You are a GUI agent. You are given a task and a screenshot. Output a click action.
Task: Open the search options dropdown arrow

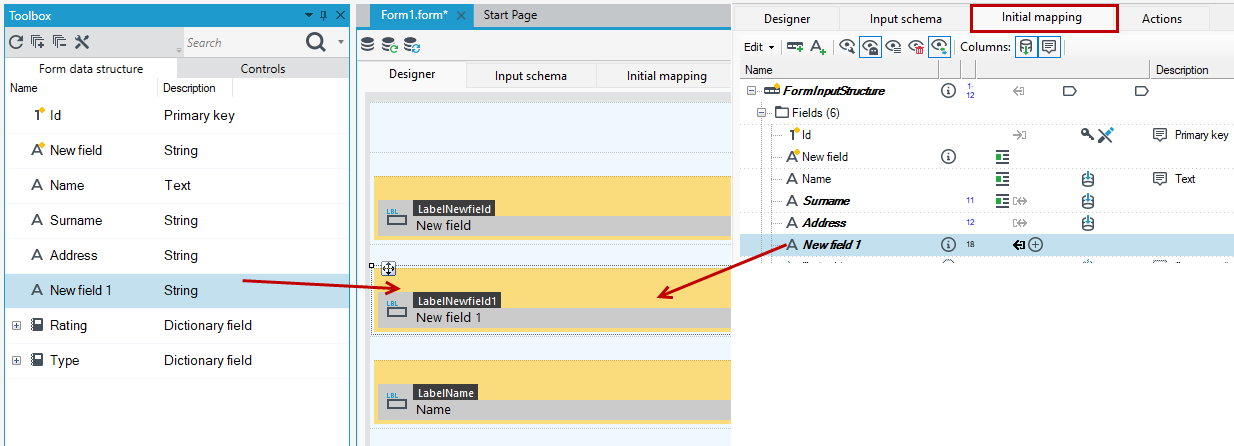tap(340, 42)
